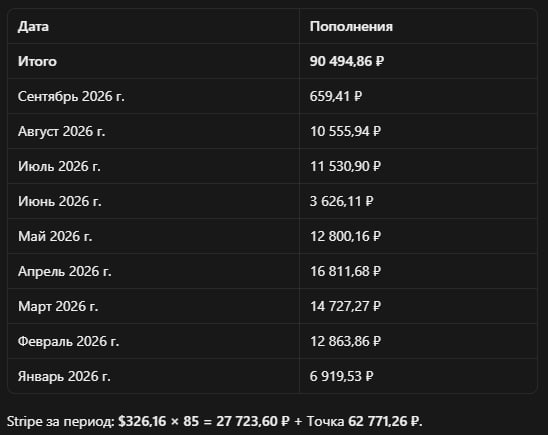Viewport: 548px width, 435px height.
Task: Click the 659,41 ₽ amount
Action: [x=336, y=96]
